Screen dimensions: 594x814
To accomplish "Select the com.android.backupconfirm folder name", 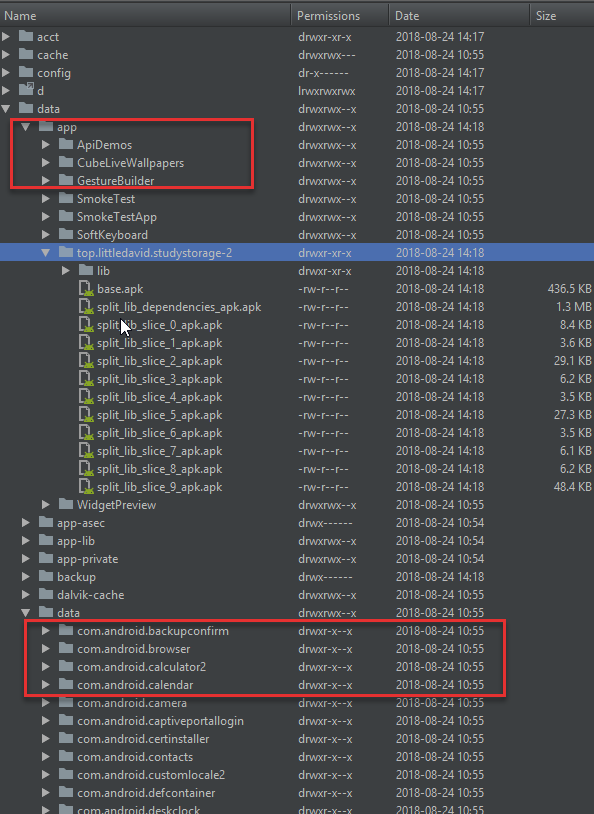I will 153,631.
